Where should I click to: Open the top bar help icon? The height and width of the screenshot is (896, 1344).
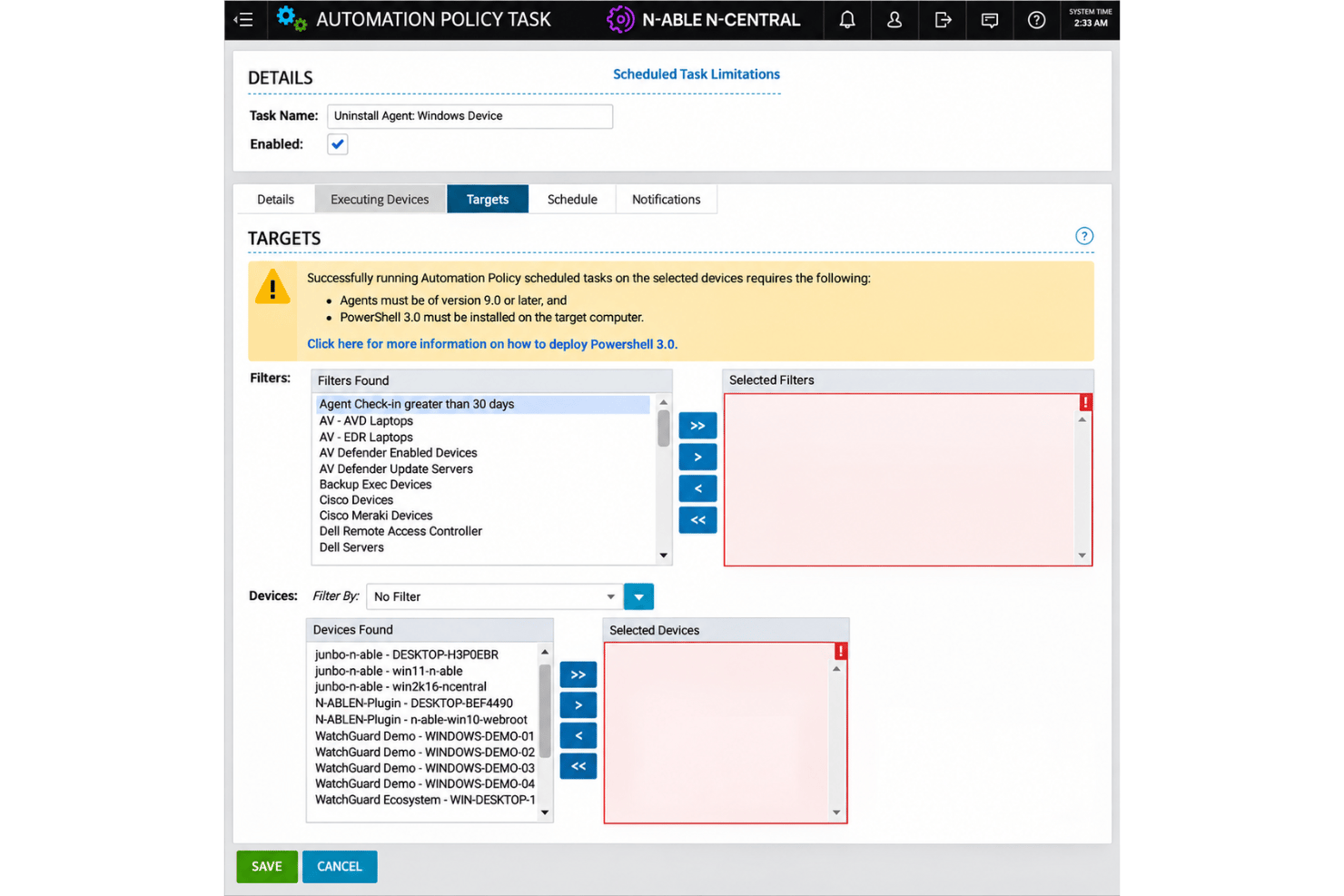1036,19
